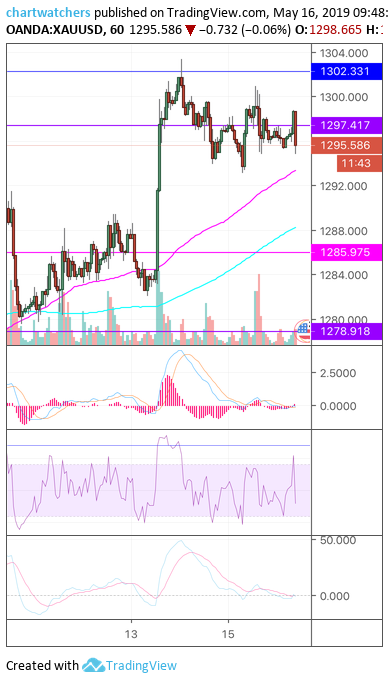The height and width of the screenshot is (683, 389).
Task: Click the TradingView logo at bottom
Action: pos(129,665)
